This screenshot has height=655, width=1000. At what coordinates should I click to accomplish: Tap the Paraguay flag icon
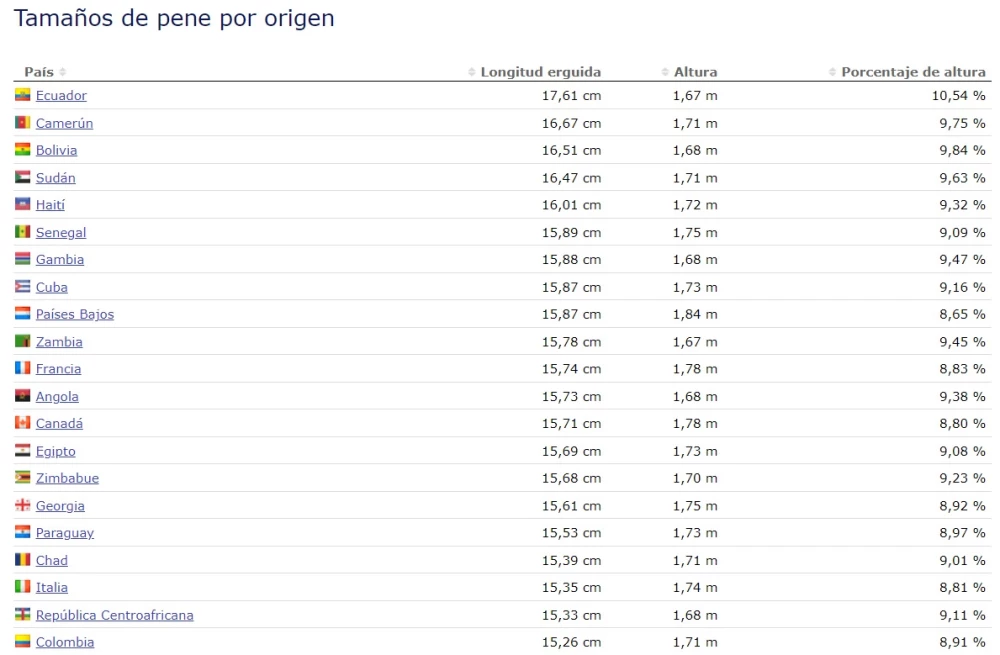22,532
